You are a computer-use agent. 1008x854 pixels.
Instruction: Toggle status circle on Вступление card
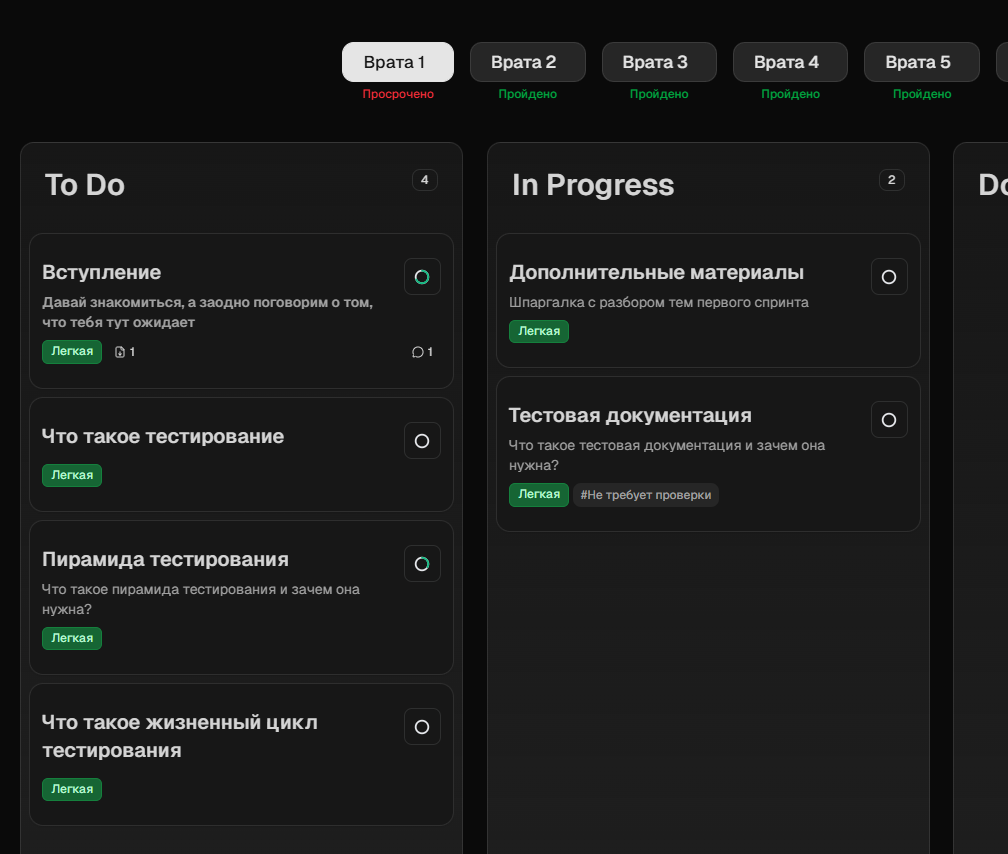tap(422, 277)
